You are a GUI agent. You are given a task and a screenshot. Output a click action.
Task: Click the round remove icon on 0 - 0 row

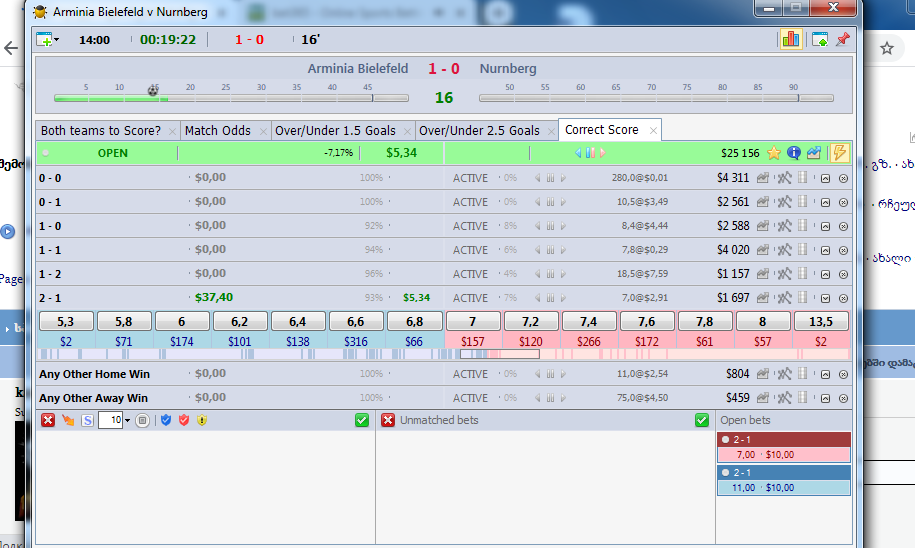point(843,179)
